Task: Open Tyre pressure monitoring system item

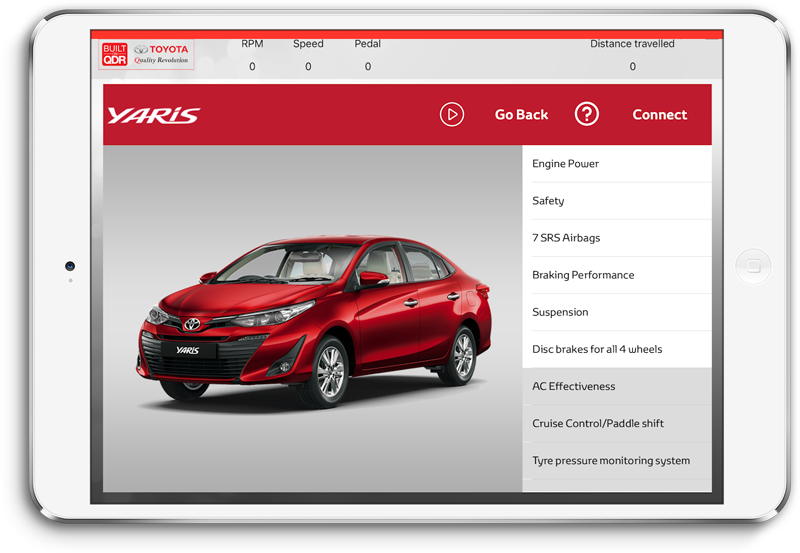Action: point(616,460)
